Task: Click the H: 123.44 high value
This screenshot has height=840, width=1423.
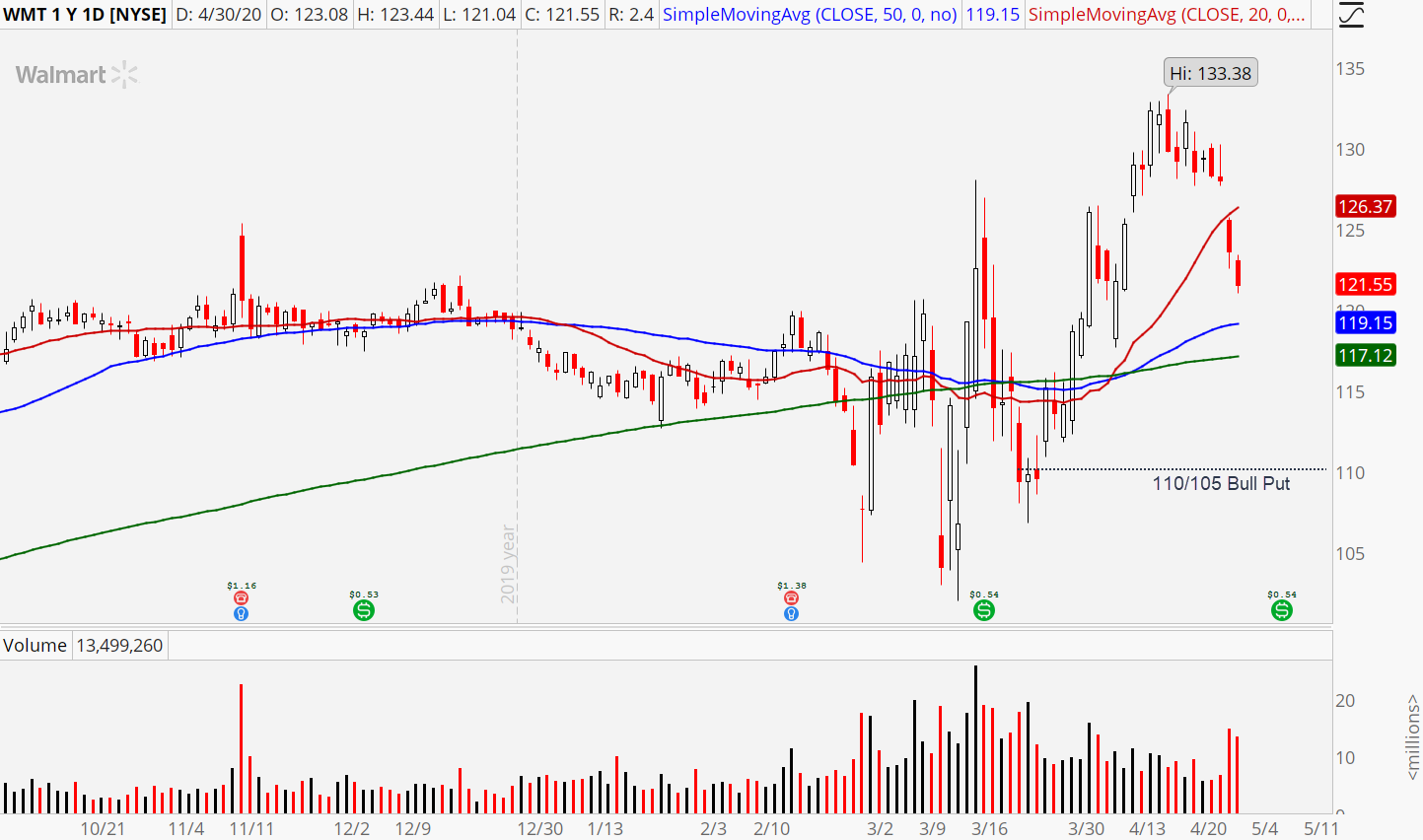Action: tap(396, 15)
